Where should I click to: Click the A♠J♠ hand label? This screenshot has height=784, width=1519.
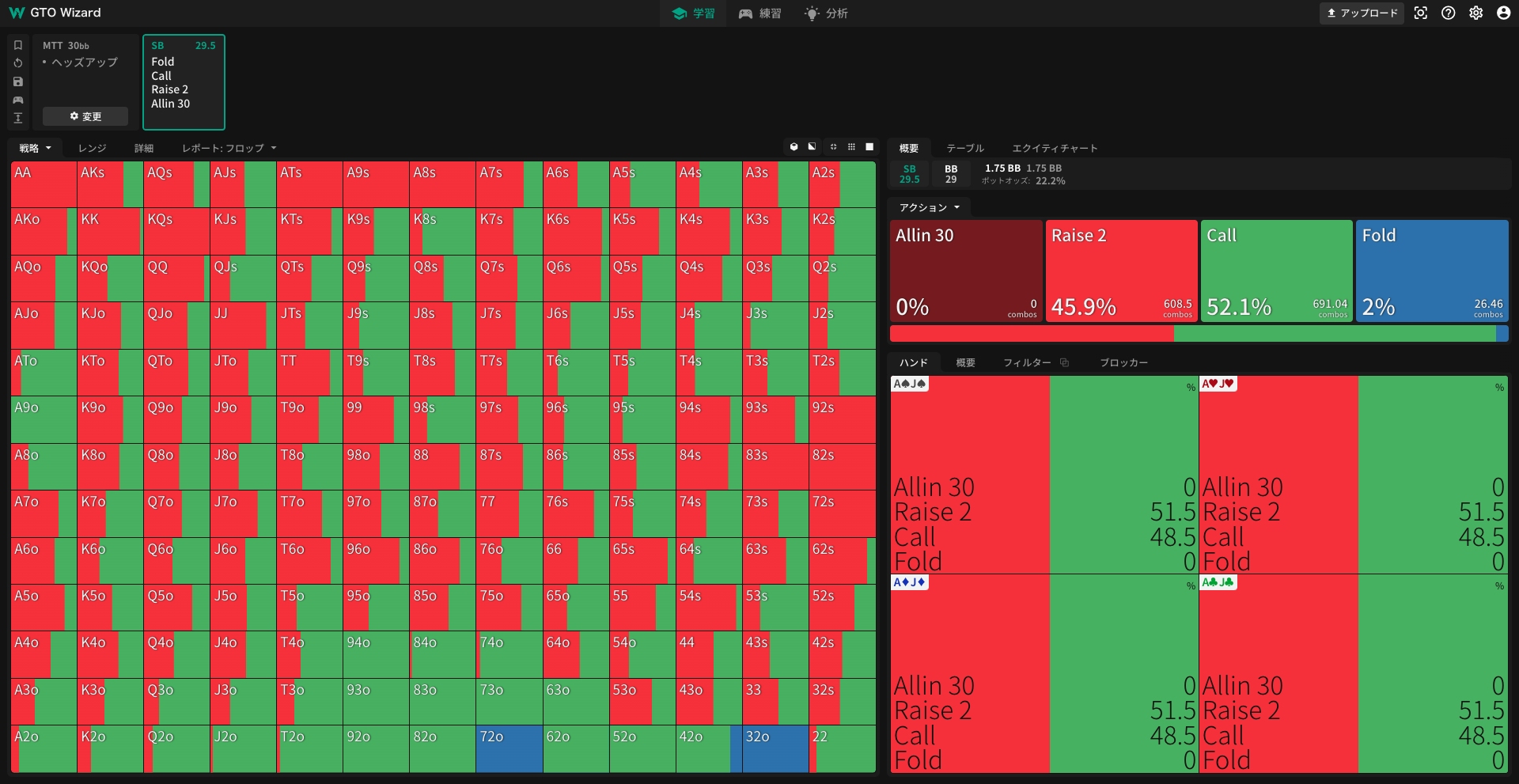coord(909,384)
